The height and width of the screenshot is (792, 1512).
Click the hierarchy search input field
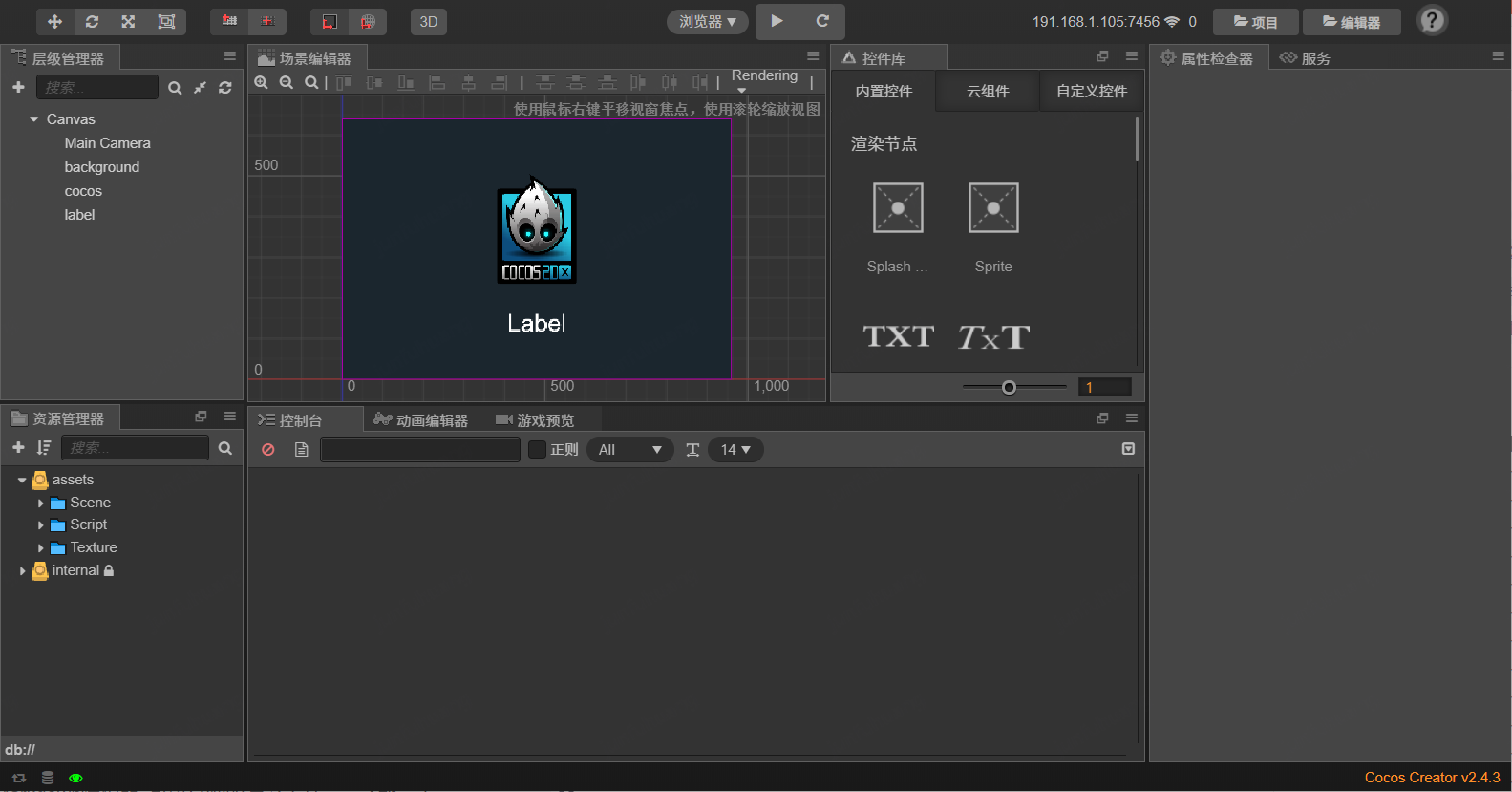[96, 87]
